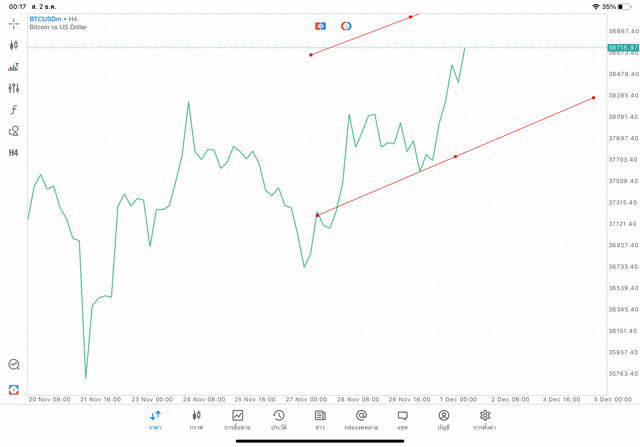Change chart type via candlestick icon
The height and width of the screenshot is (447, 640).
14,45
